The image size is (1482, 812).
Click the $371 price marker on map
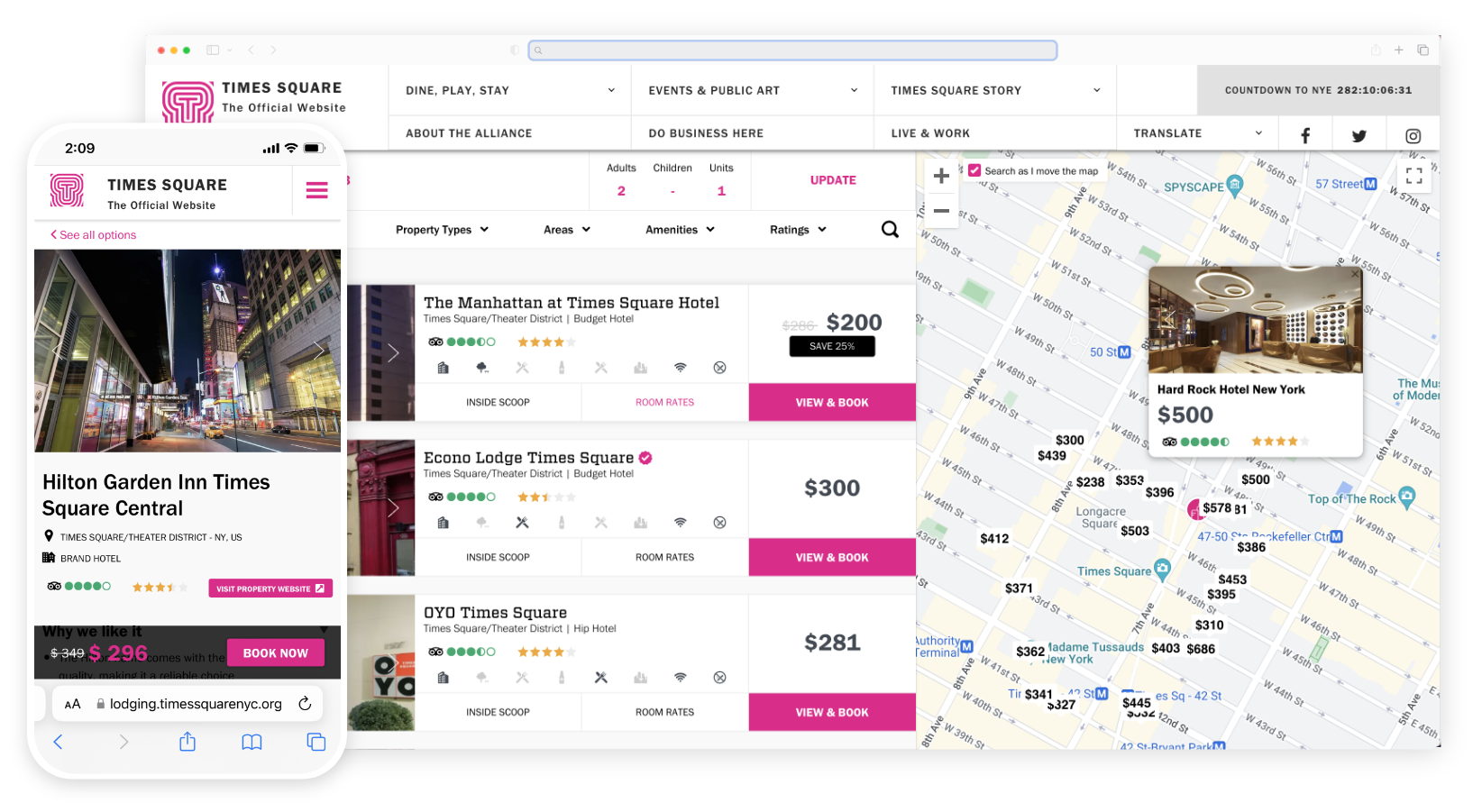(1019, 588)
